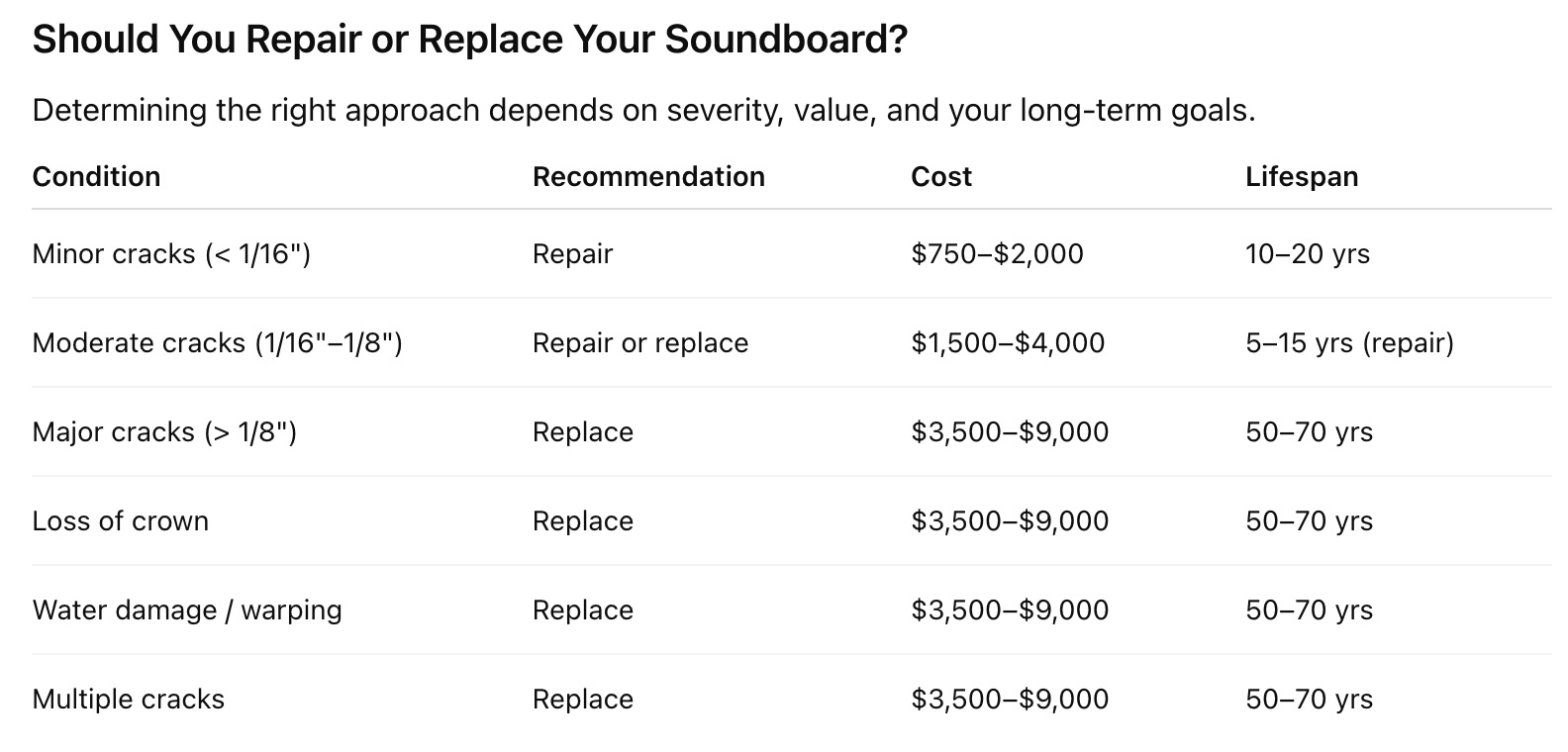This screenshot has width=1568, height=752.
Task: Select the "Multiple cracks" condition cell
Action: click(x=128, y=700)
